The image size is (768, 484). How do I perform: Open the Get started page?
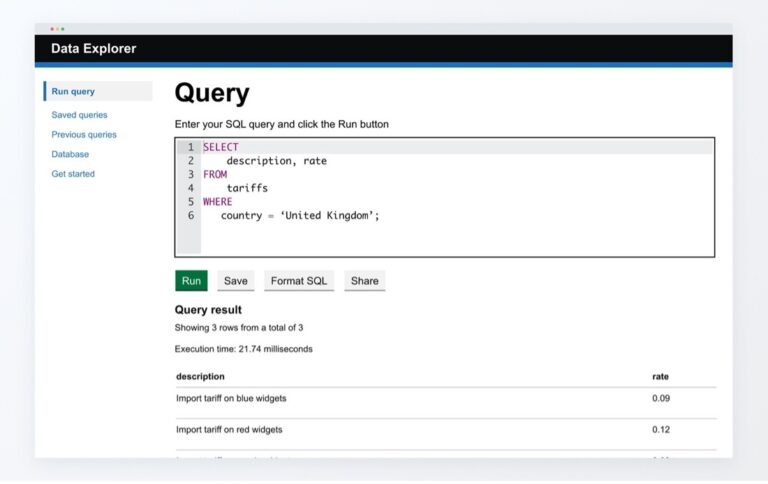73,174
